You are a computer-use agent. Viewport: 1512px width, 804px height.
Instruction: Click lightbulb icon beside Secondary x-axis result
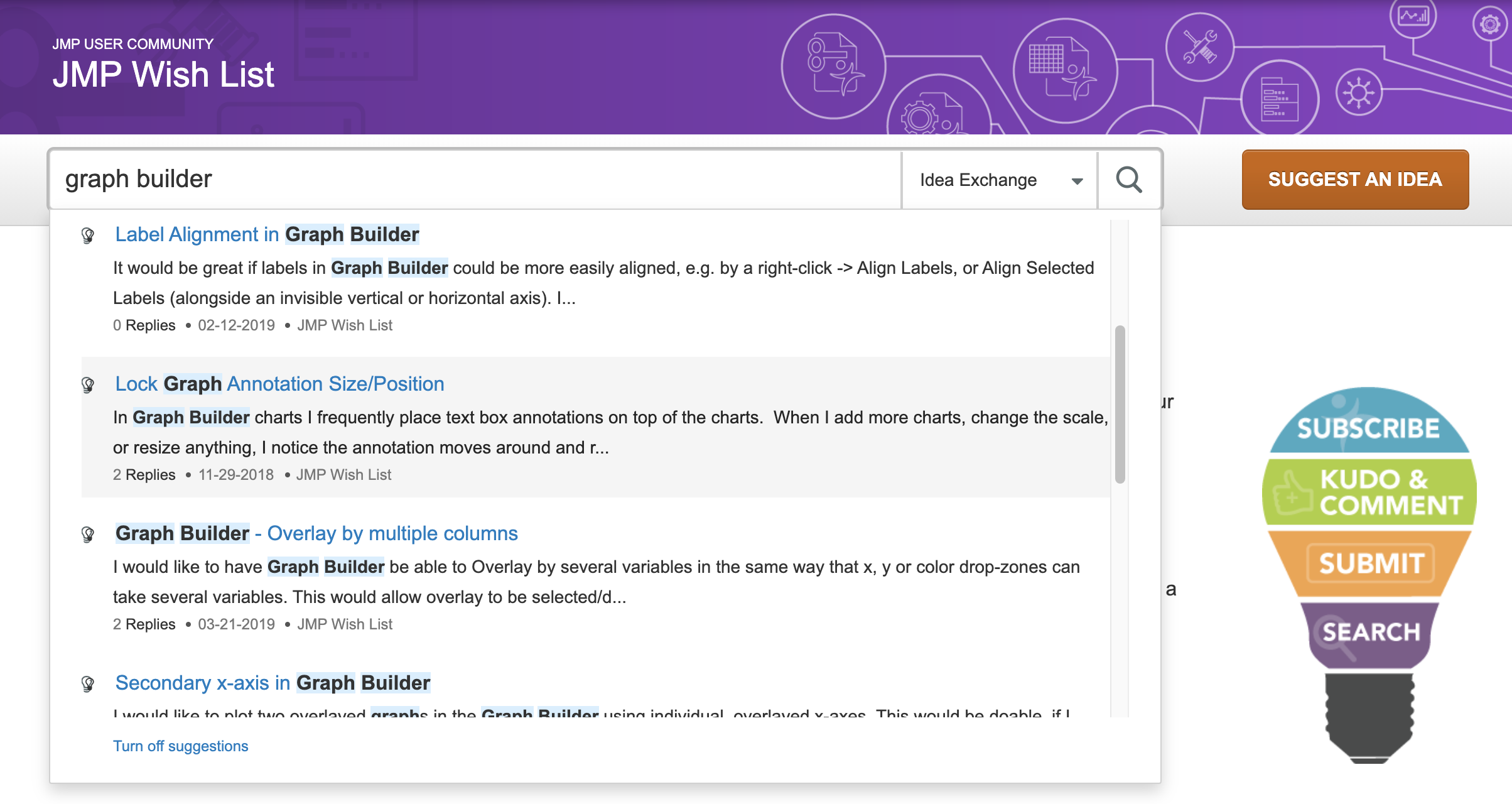(88, 683)
